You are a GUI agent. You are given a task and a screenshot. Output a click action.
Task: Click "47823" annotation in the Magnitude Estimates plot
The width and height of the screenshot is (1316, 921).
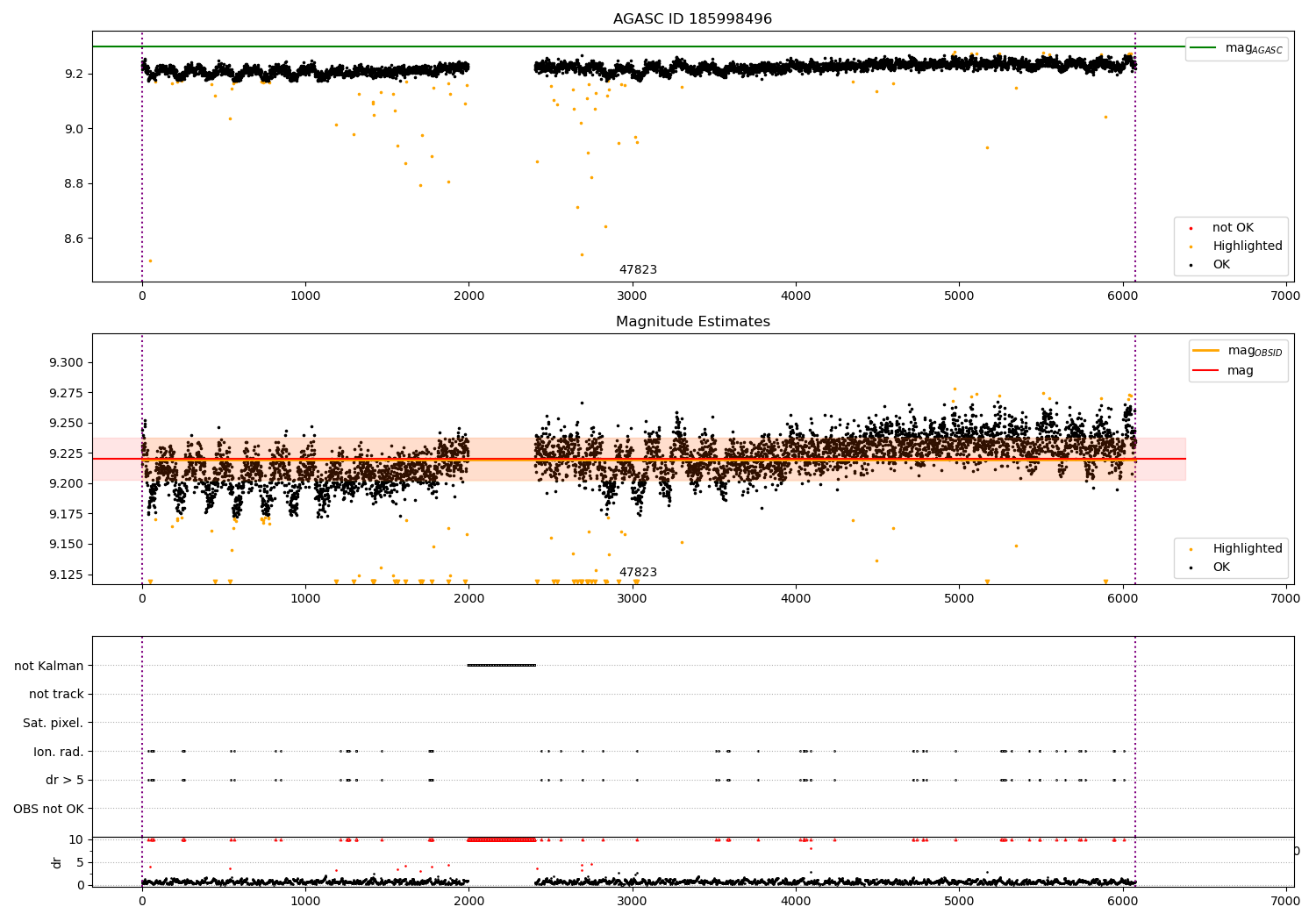coord(638,573)
